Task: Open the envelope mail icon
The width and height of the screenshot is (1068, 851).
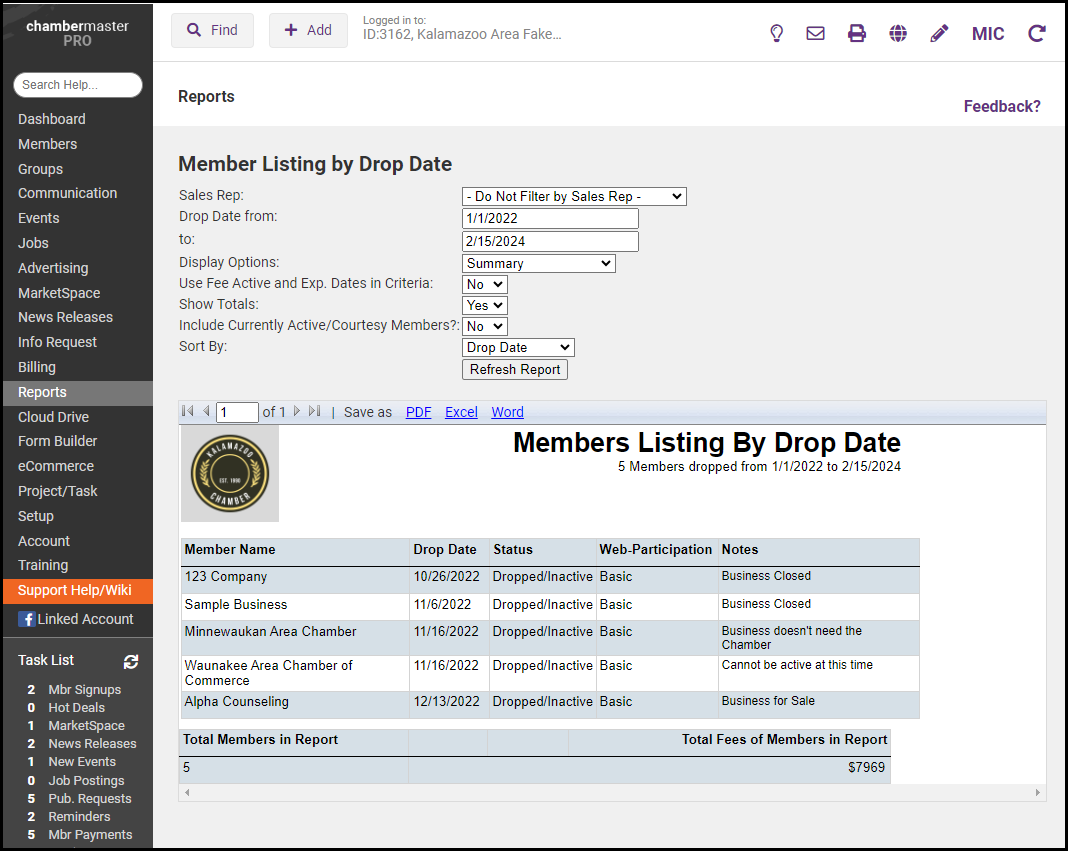Action: point(815,33)
